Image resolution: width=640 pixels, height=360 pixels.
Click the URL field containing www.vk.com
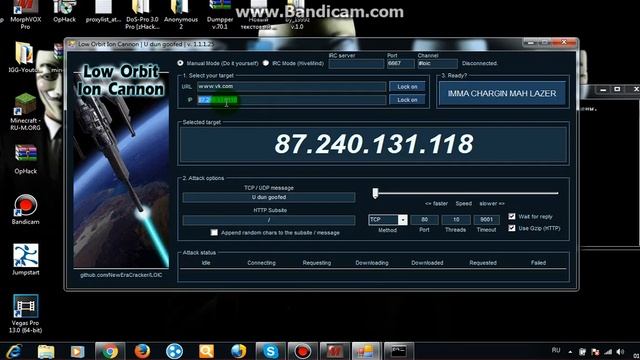point(291,87)
